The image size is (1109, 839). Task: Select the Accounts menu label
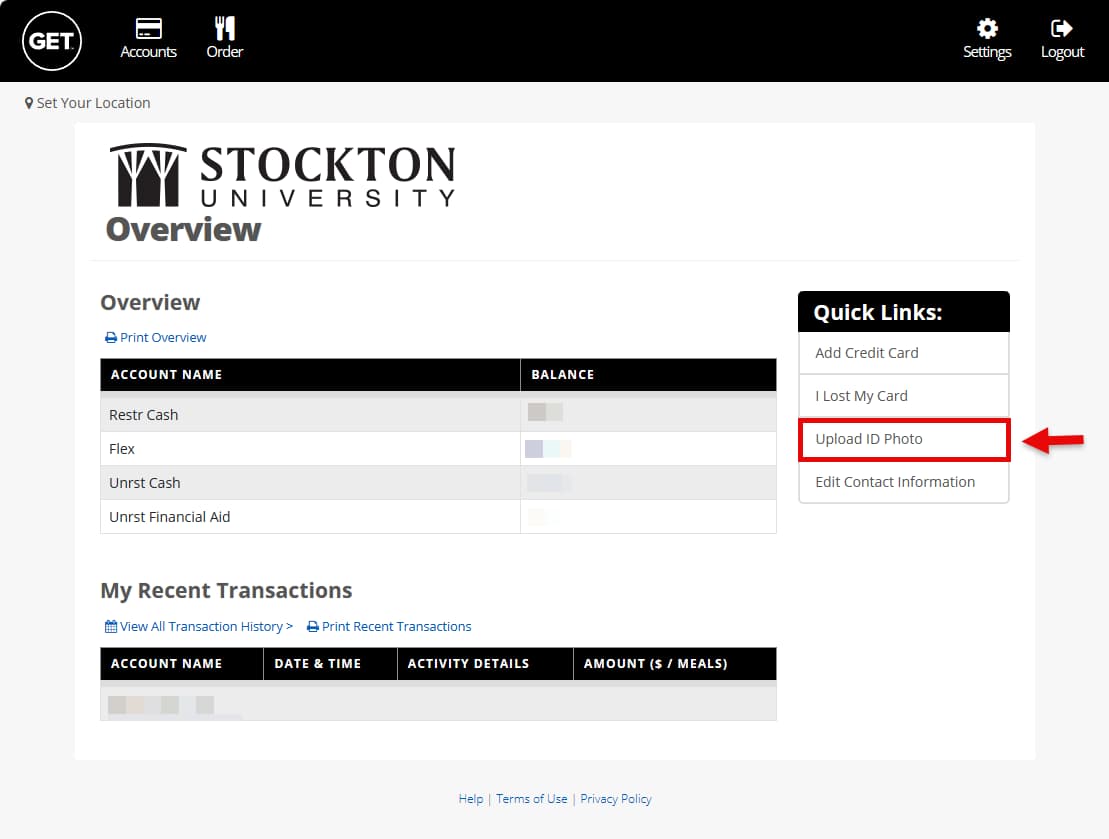tap(149, 52)
